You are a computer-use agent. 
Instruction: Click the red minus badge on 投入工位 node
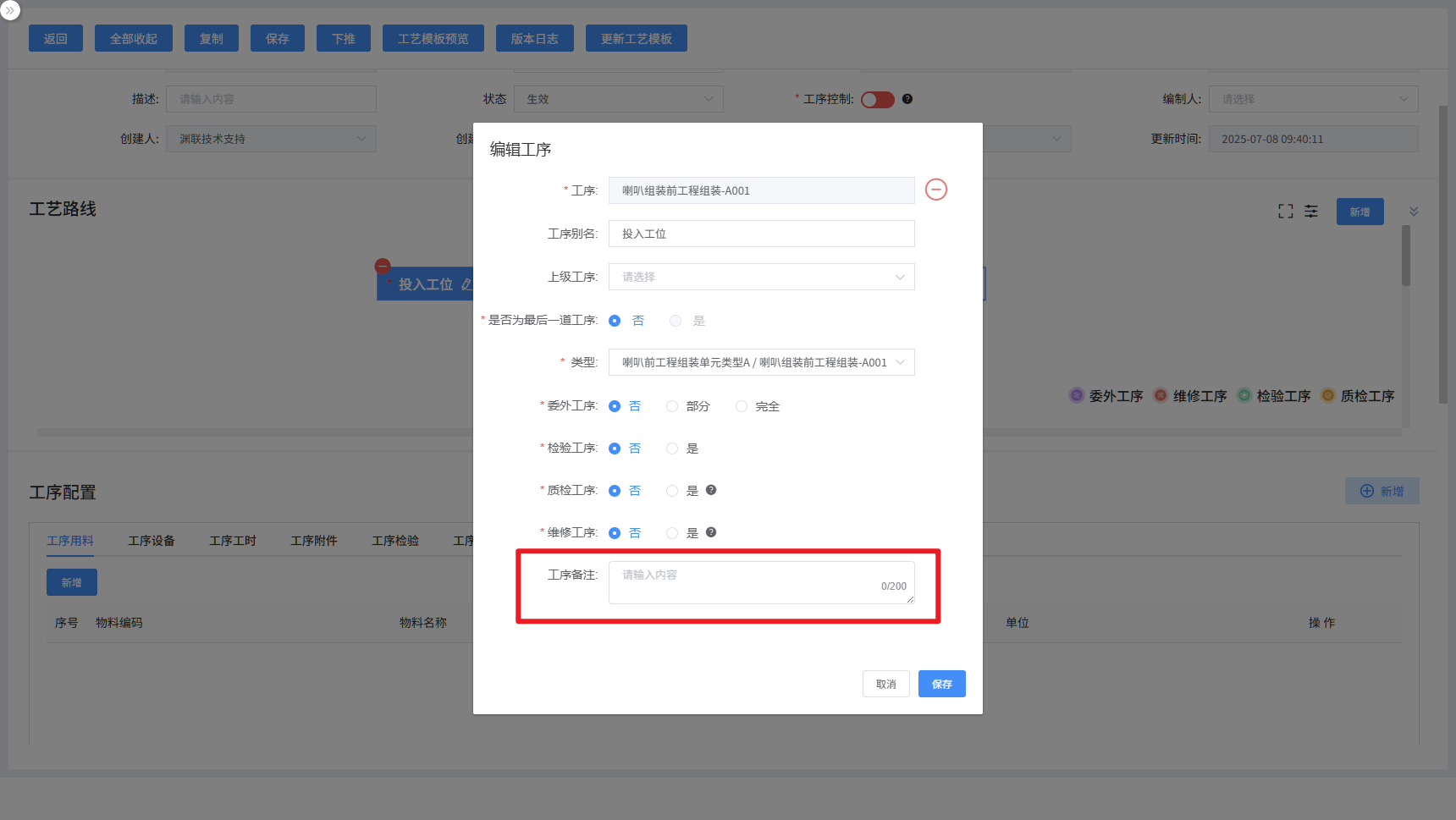pyautogui.click(x=383, y=266)
